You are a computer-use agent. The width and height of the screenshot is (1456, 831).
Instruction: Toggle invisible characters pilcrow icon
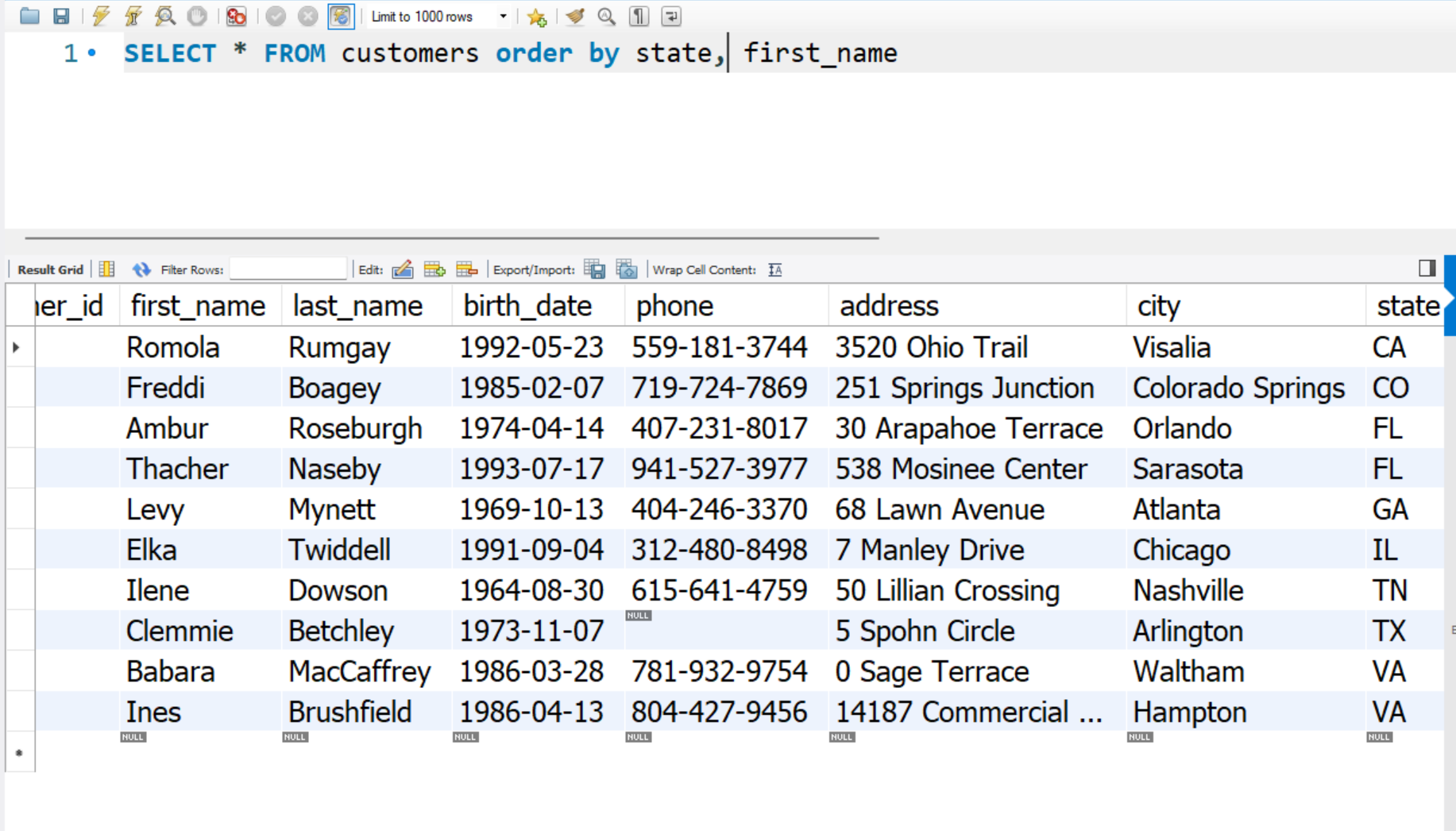point(639,16)
